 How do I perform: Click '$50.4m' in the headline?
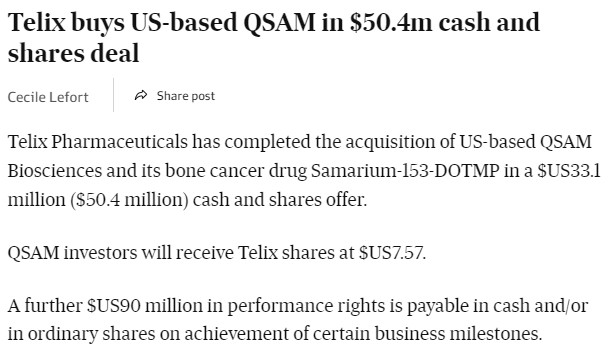click(x=391, y=22)
